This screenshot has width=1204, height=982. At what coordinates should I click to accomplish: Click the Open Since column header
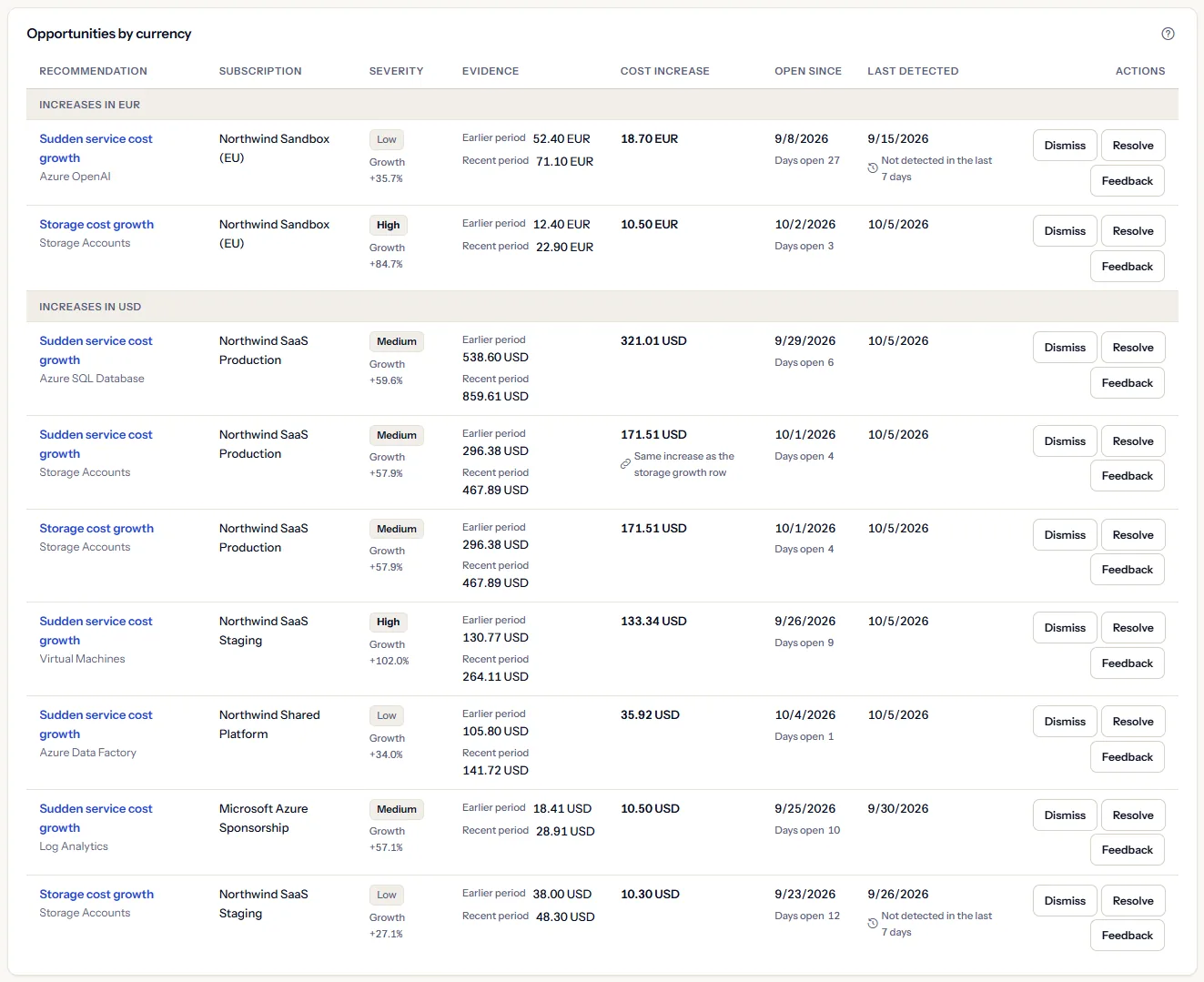pos(808,71)
